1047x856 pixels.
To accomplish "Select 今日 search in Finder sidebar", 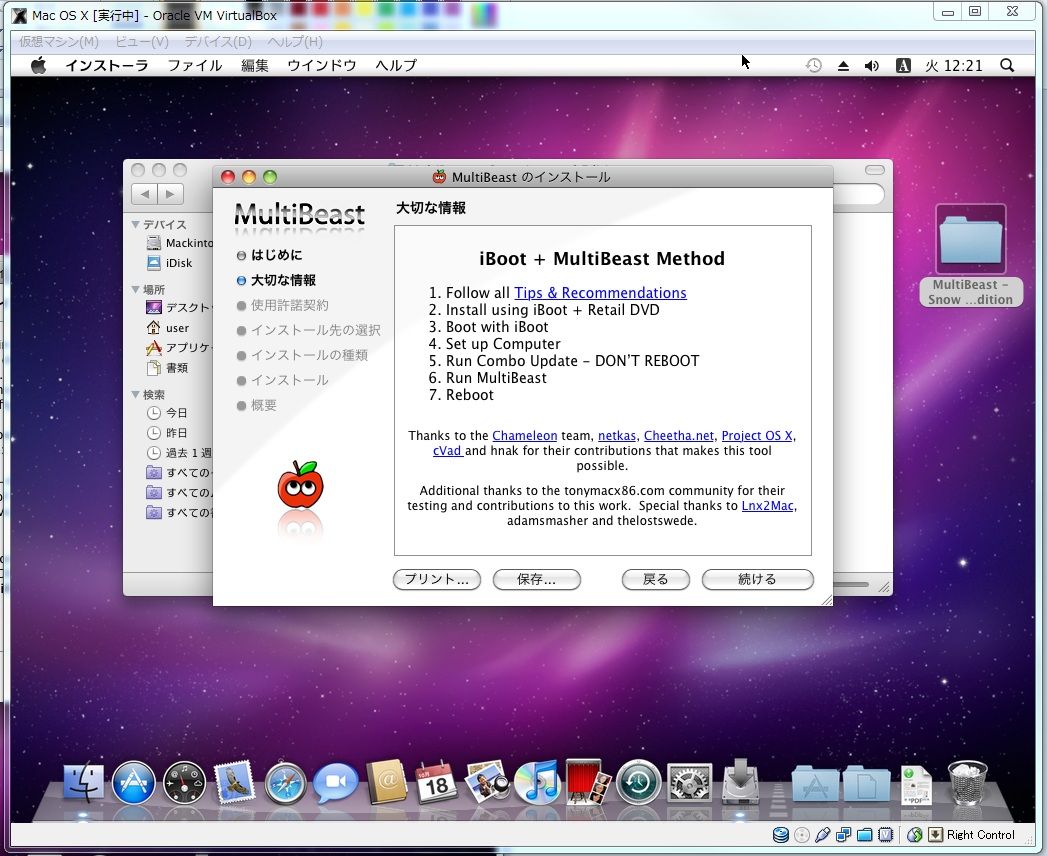I will pos(167,413).
